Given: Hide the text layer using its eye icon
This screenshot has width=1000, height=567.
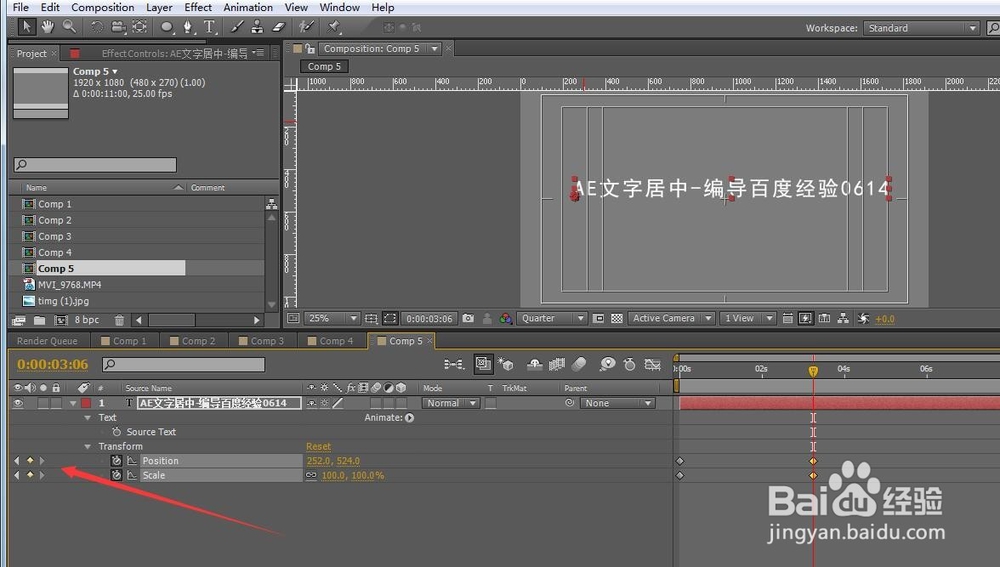Looking at the screenshot, I should pyautogui.click(x=18, y=403).
